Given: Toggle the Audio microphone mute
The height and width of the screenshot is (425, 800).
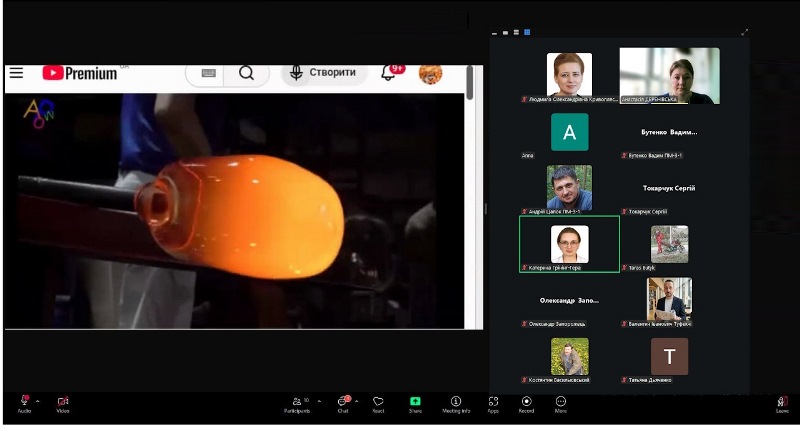Looking at the screenshot, I should 24,403.
